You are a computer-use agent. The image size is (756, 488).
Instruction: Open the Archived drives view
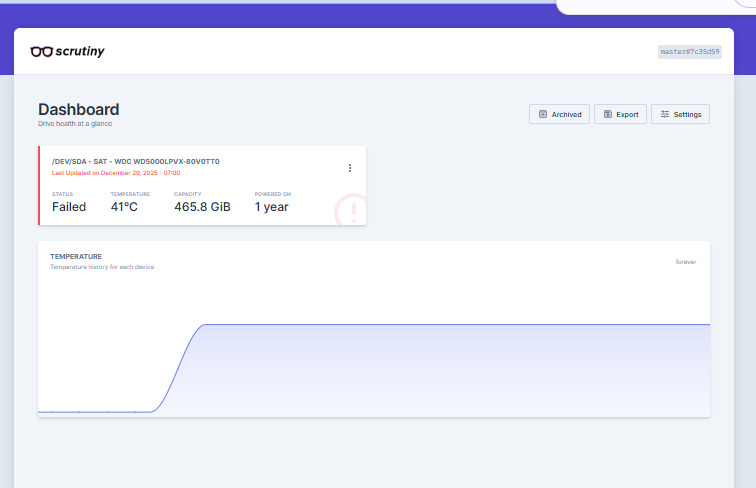(x=559, y=114)
